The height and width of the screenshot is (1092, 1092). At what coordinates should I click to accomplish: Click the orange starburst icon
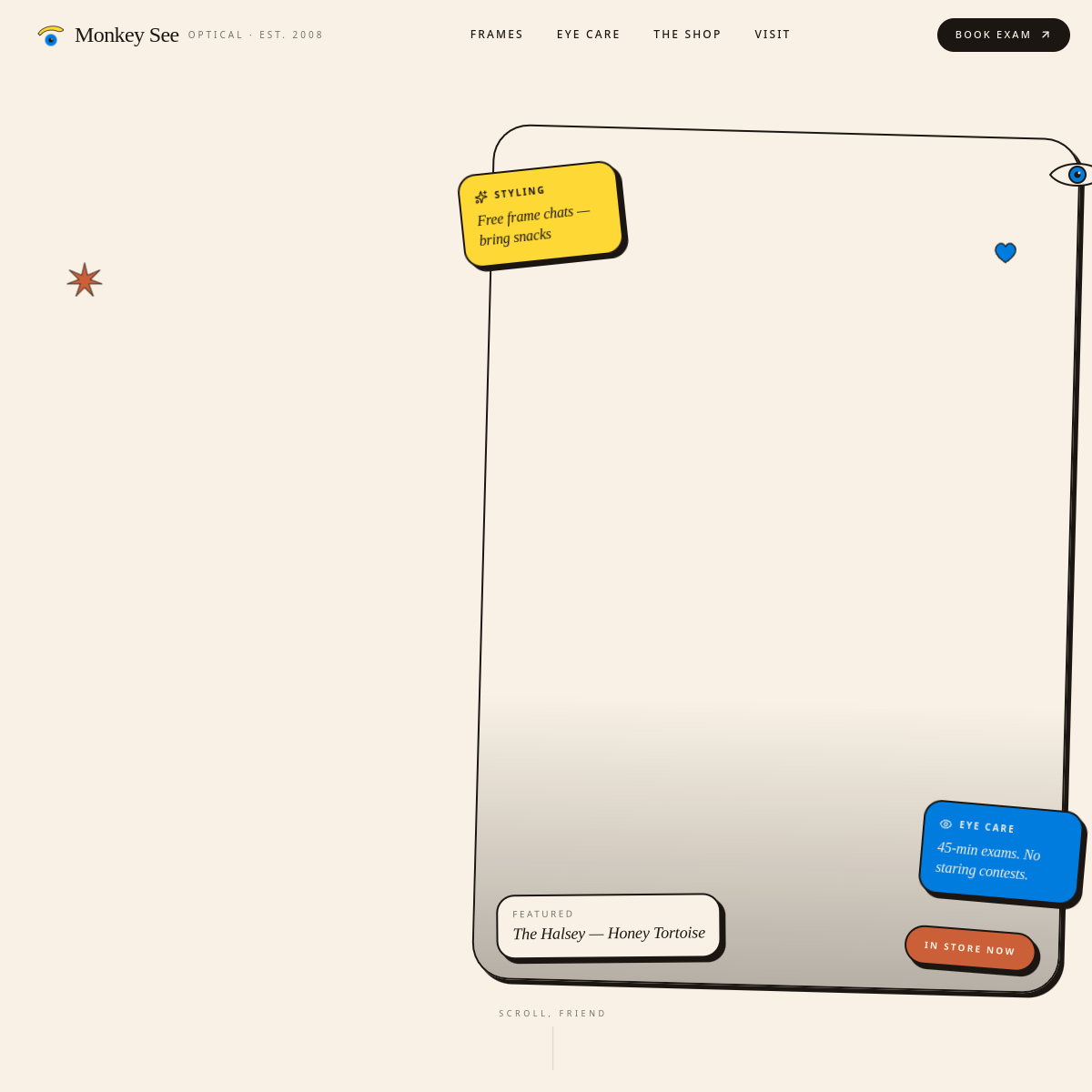(x=85, y=280)
